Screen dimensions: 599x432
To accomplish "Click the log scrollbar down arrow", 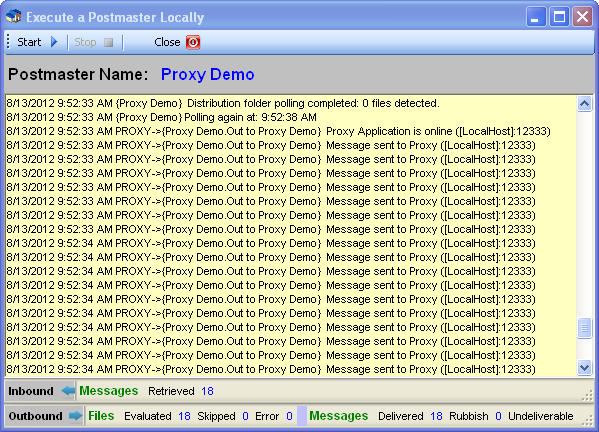I will pyautogui.click(x=584, y=368).
